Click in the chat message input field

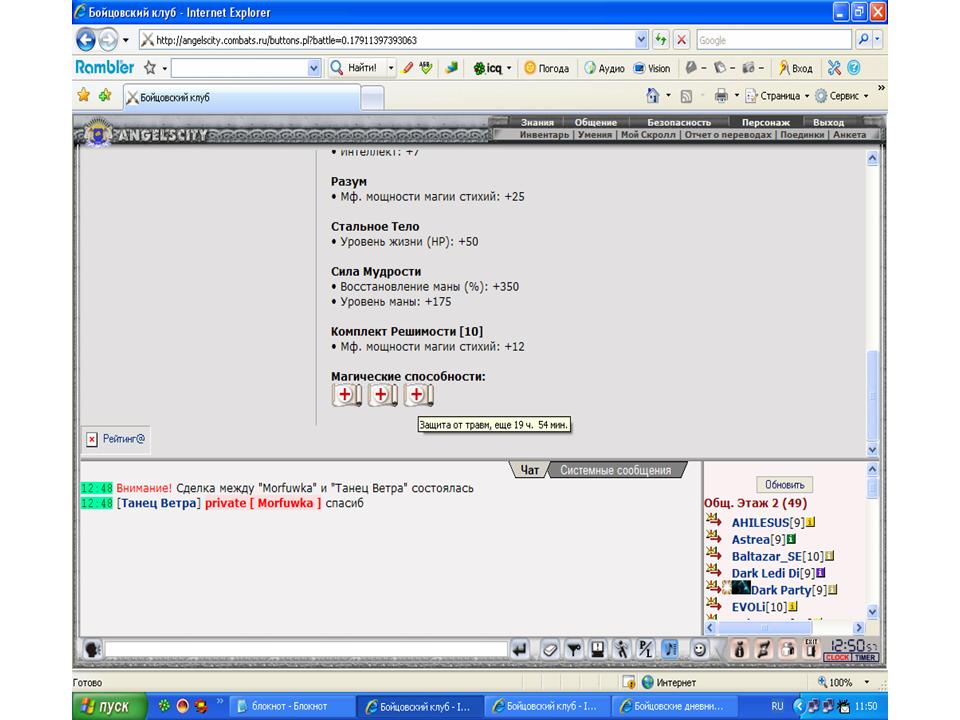click(x=306, y=649)
